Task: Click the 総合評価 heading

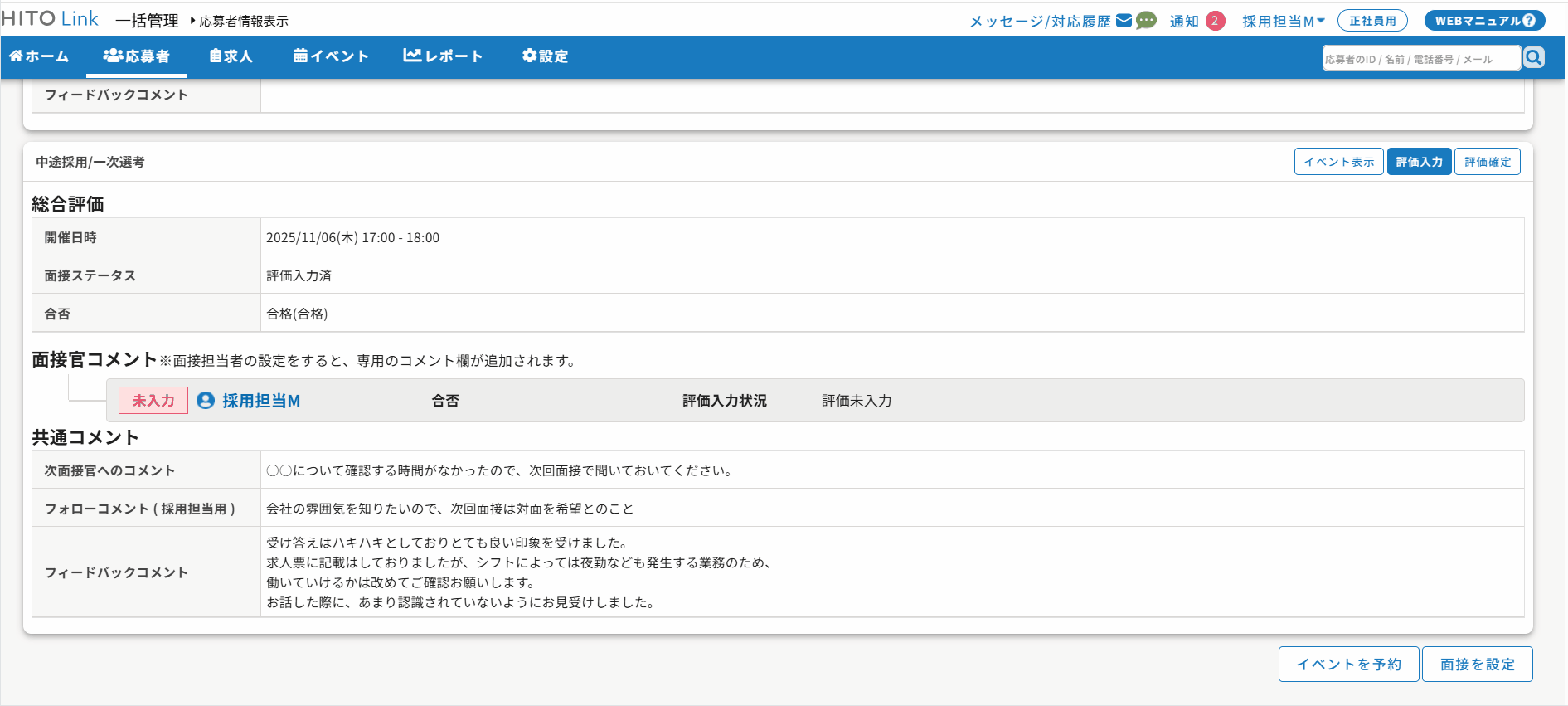Action: (x=68, y=204)
